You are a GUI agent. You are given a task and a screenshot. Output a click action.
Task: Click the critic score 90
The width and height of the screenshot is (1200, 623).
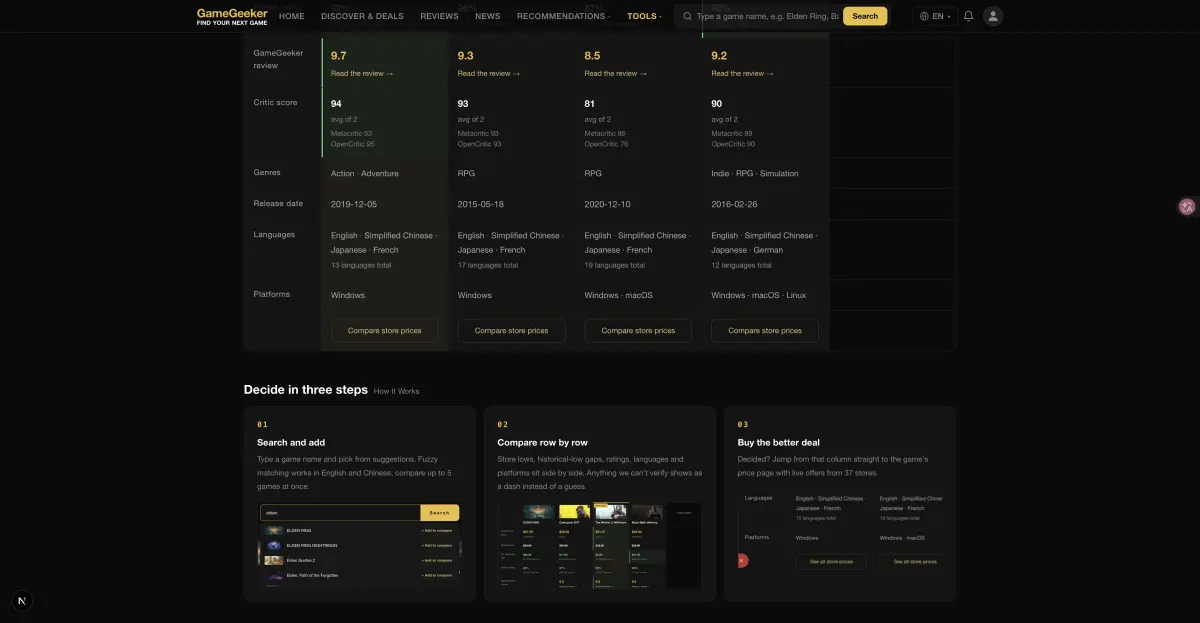coord(717,104)
